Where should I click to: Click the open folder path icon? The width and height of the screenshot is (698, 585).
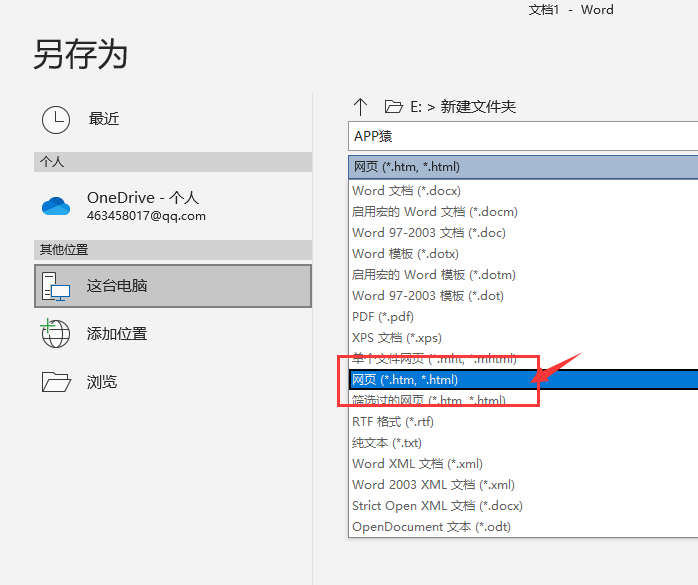coord(394,107)
